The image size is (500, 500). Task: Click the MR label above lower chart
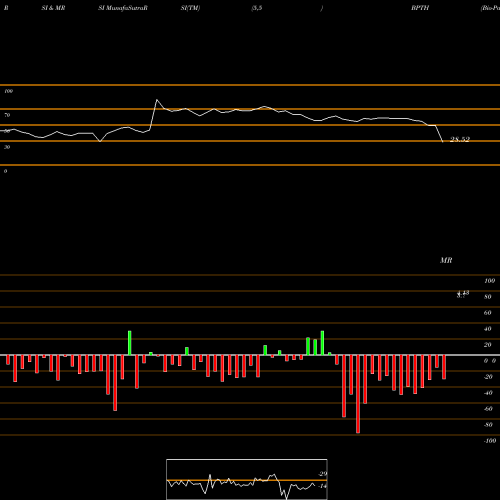tap(446, 260)
